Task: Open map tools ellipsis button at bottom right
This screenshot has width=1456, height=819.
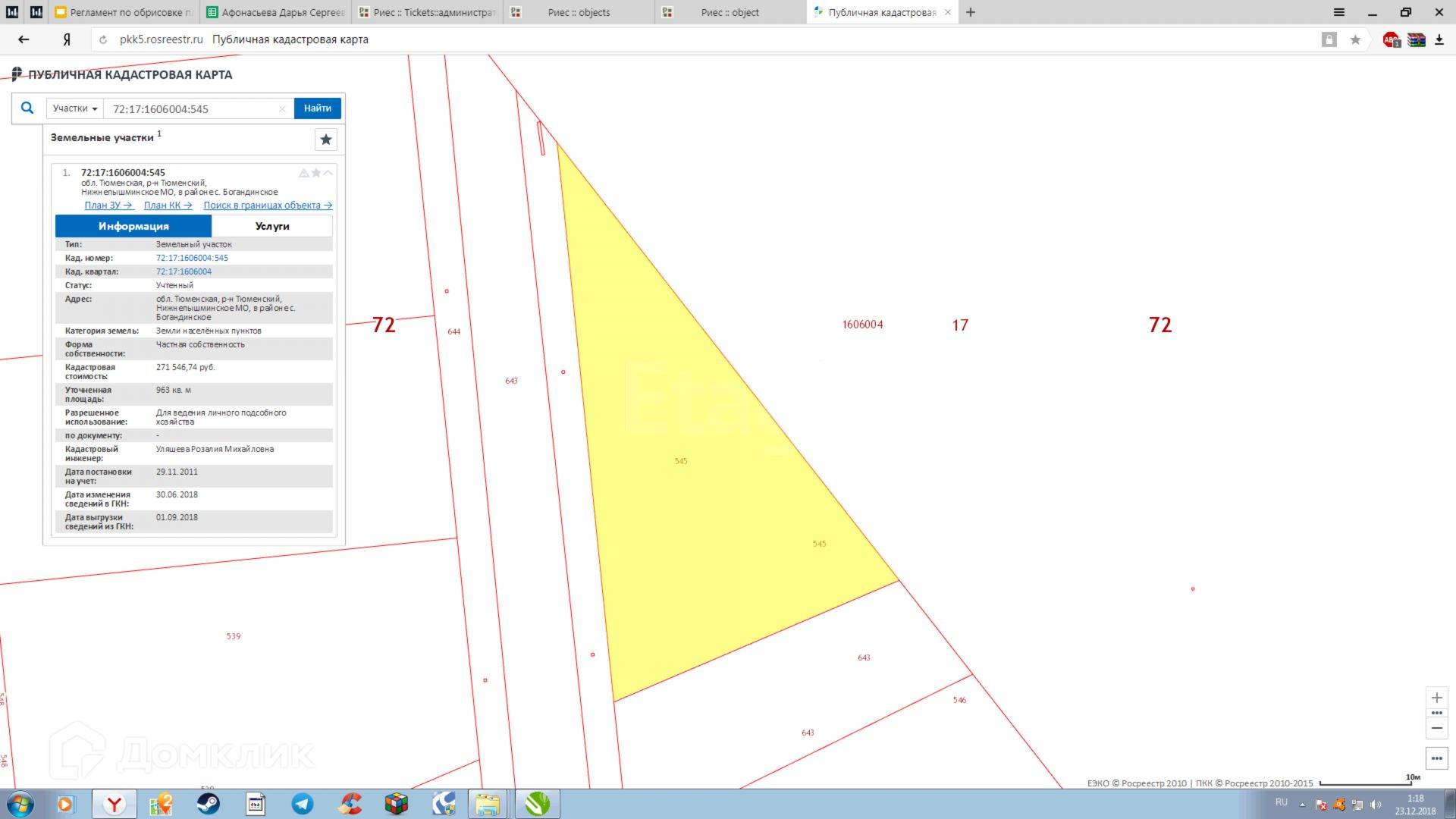Action: (1436, 758)
